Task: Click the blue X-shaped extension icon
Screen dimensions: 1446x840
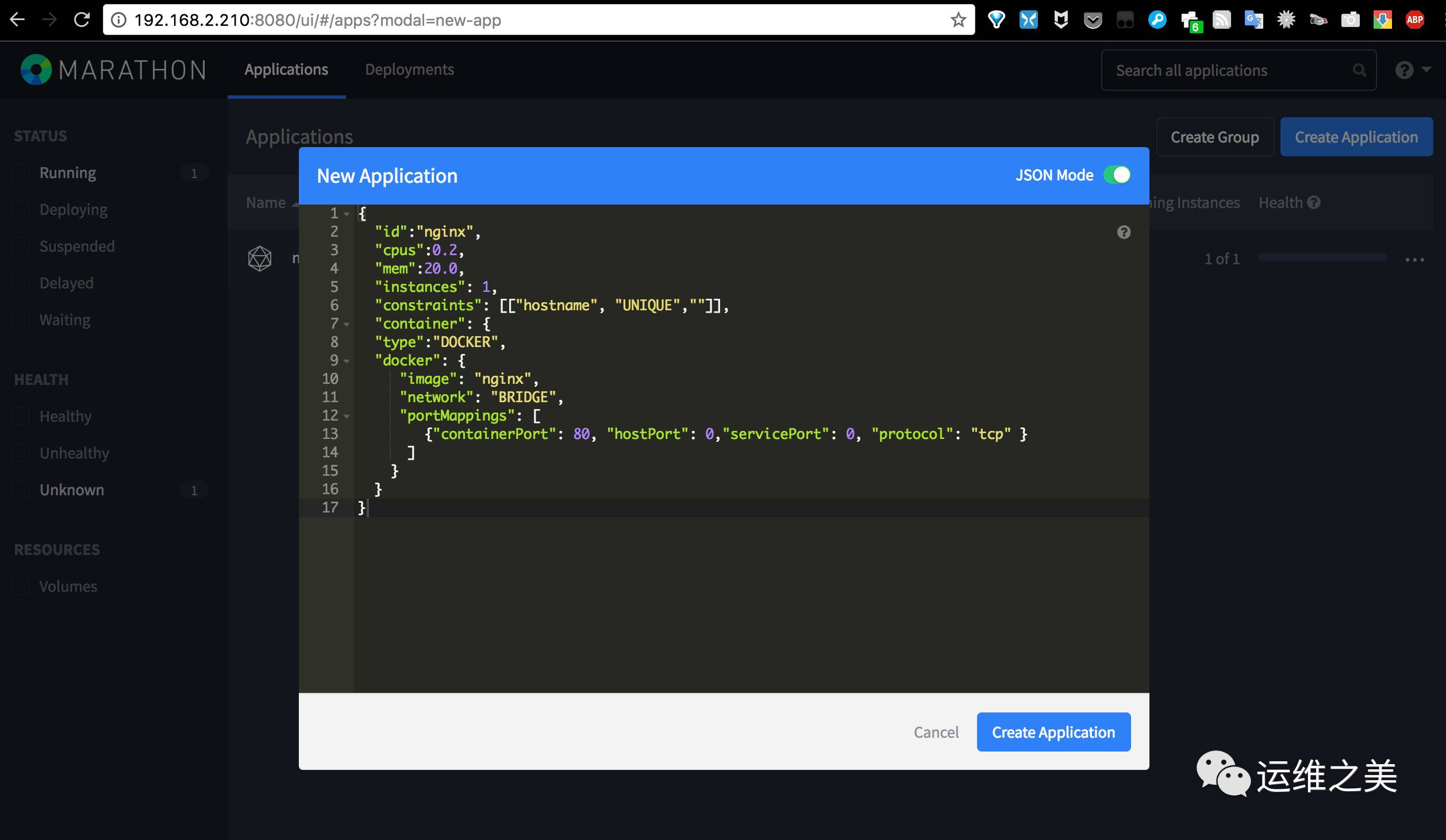Action: tap(1028, 20)
